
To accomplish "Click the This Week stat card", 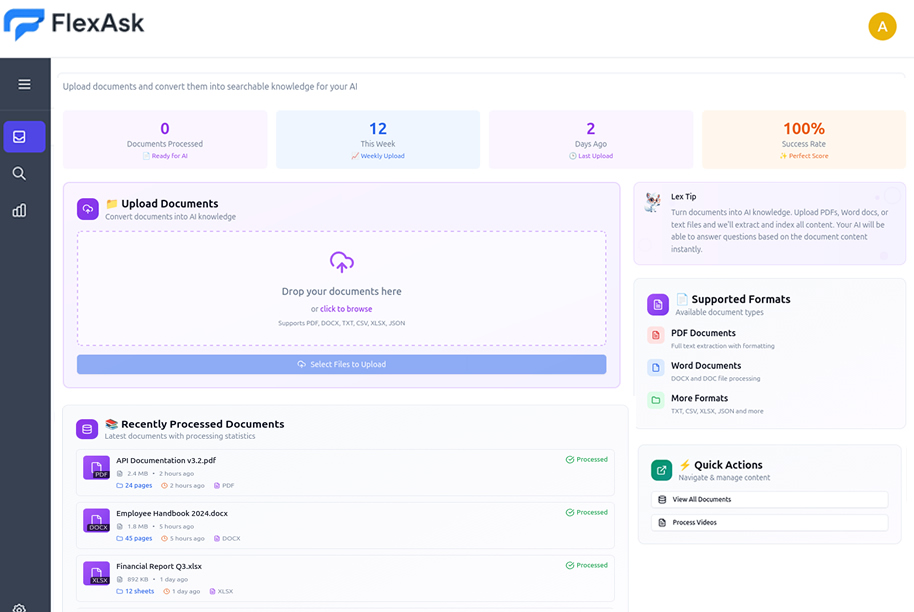I will [x=378, y=139].
